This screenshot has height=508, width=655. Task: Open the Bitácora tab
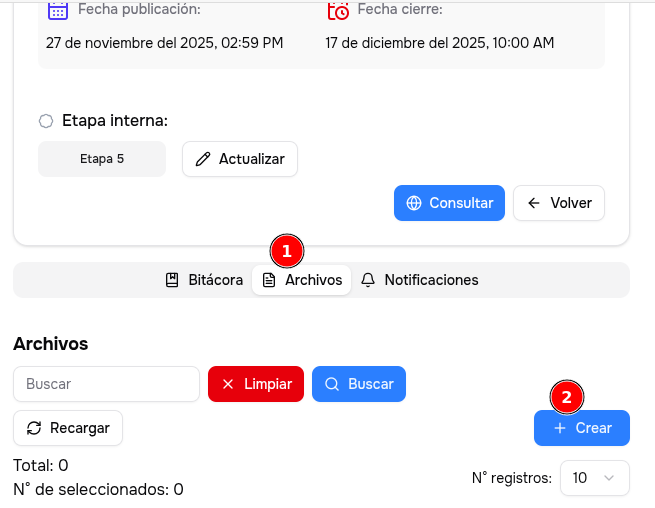(x=204, y=280)
